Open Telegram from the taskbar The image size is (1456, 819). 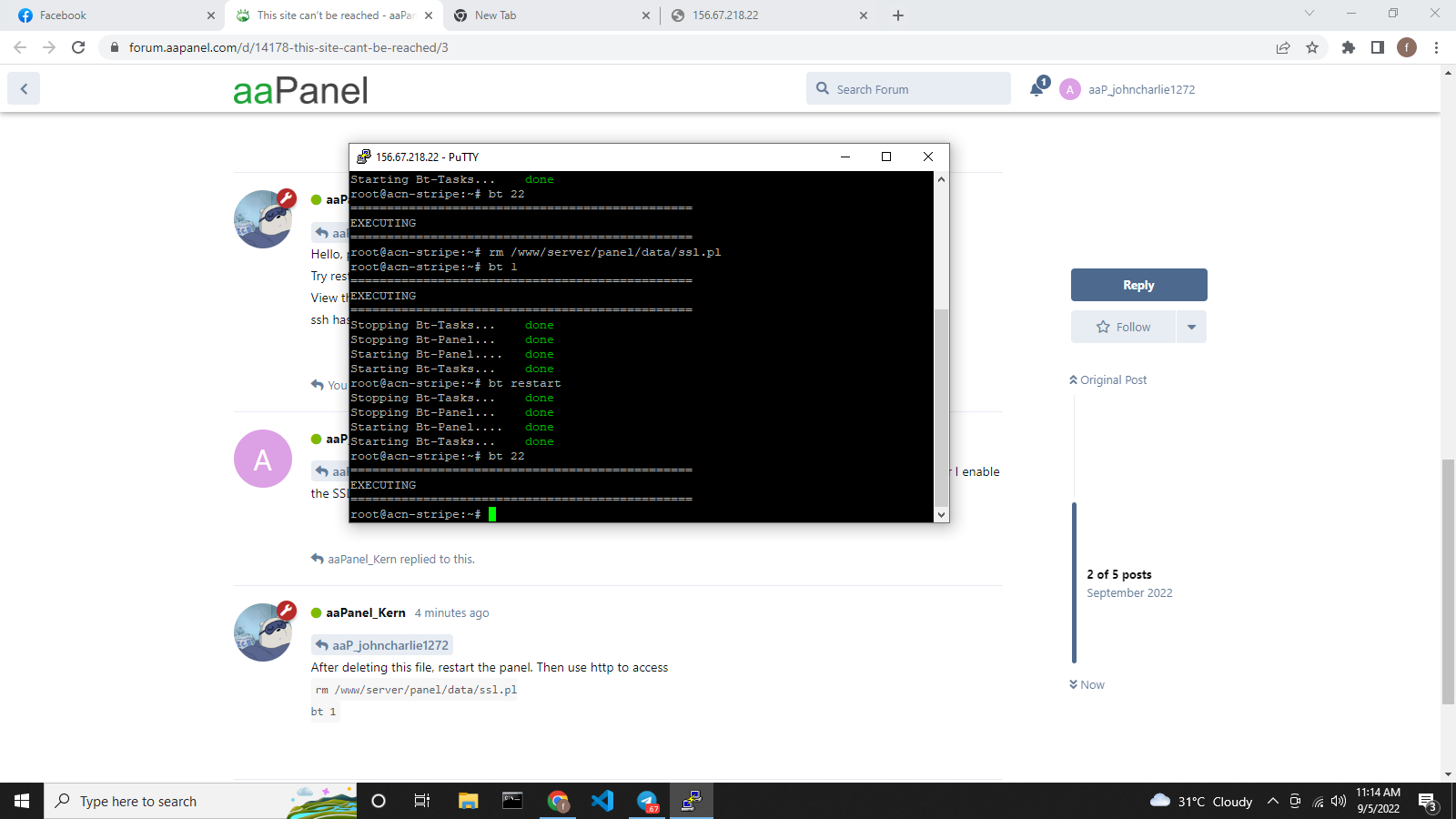(646, 801)
